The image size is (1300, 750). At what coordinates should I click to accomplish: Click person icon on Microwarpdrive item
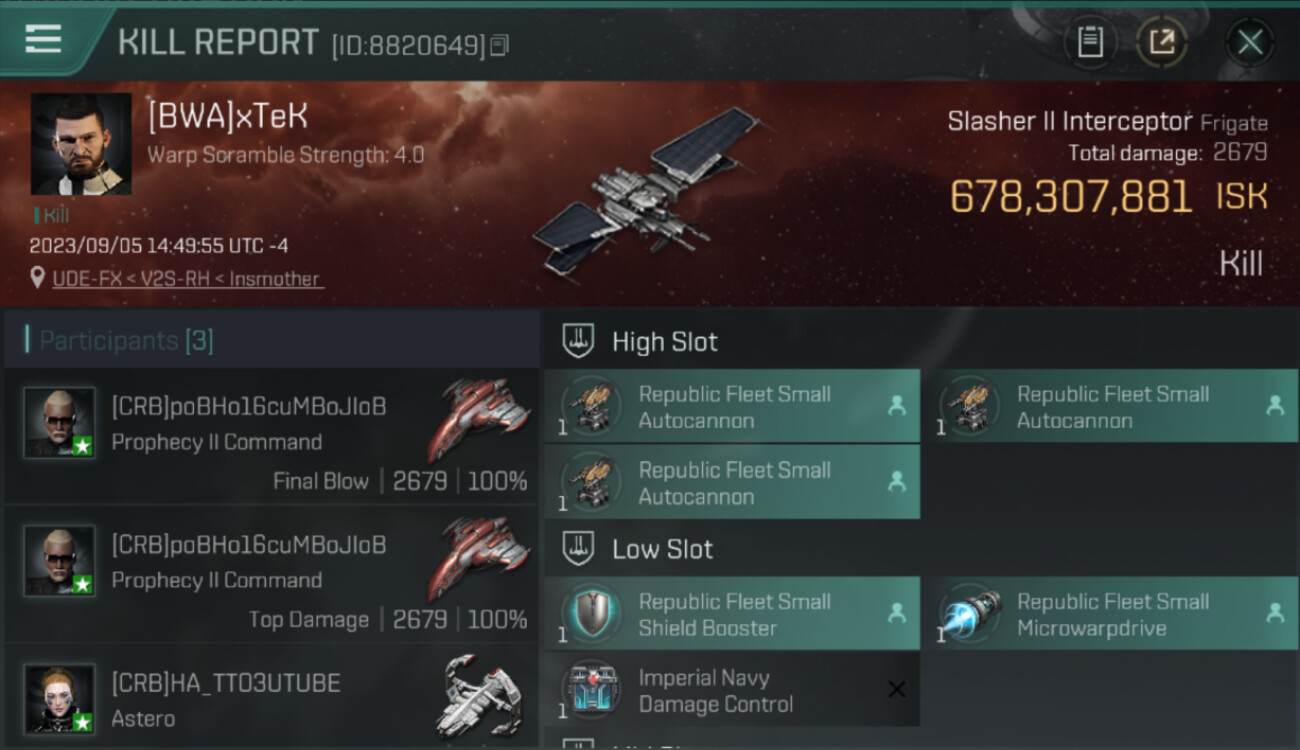click(1275, 613)
